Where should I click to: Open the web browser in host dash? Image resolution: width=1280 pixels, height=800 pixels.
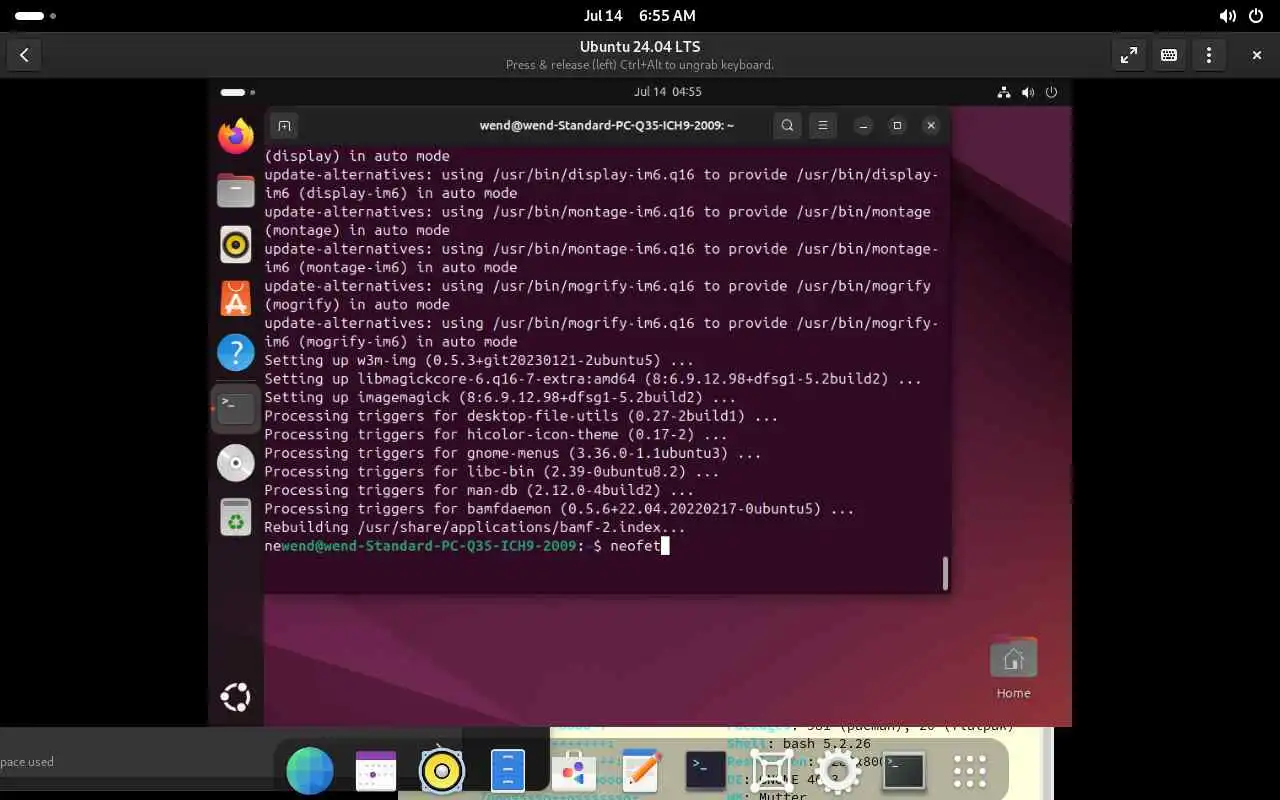point(310,771)
